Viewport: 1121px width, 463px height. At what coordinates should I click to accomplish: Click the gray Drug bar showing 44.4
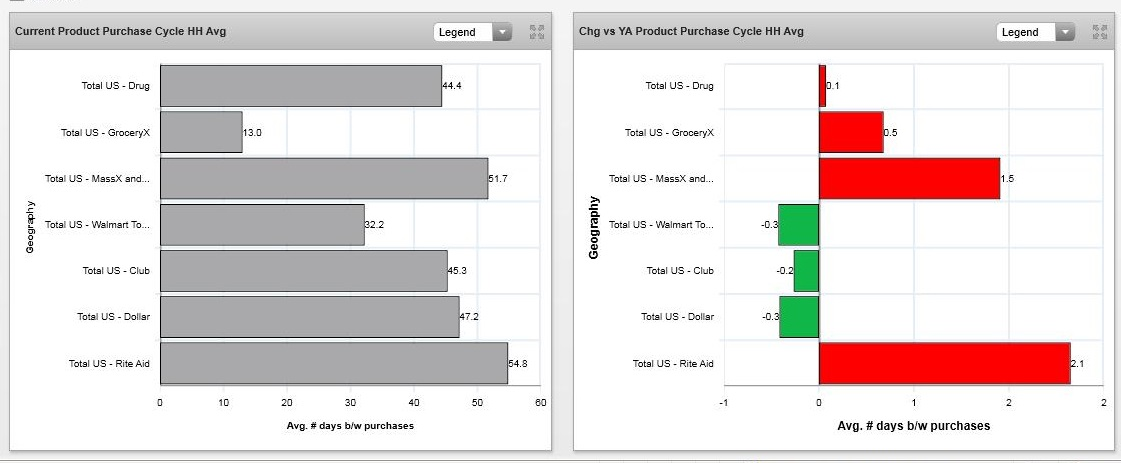click(x=301, y=86)
